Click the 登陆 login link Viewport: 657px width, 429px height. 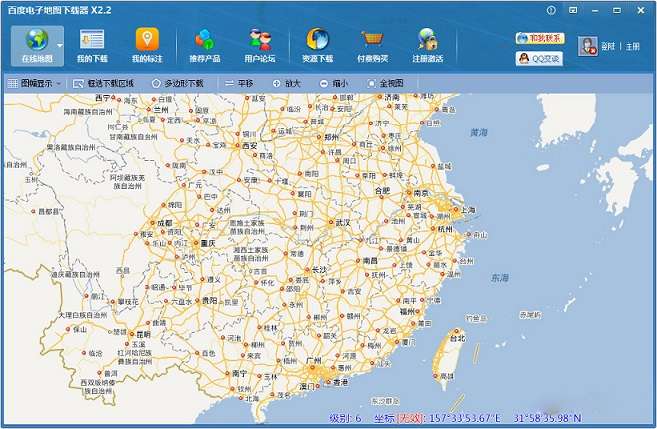(x=608, y=46)
